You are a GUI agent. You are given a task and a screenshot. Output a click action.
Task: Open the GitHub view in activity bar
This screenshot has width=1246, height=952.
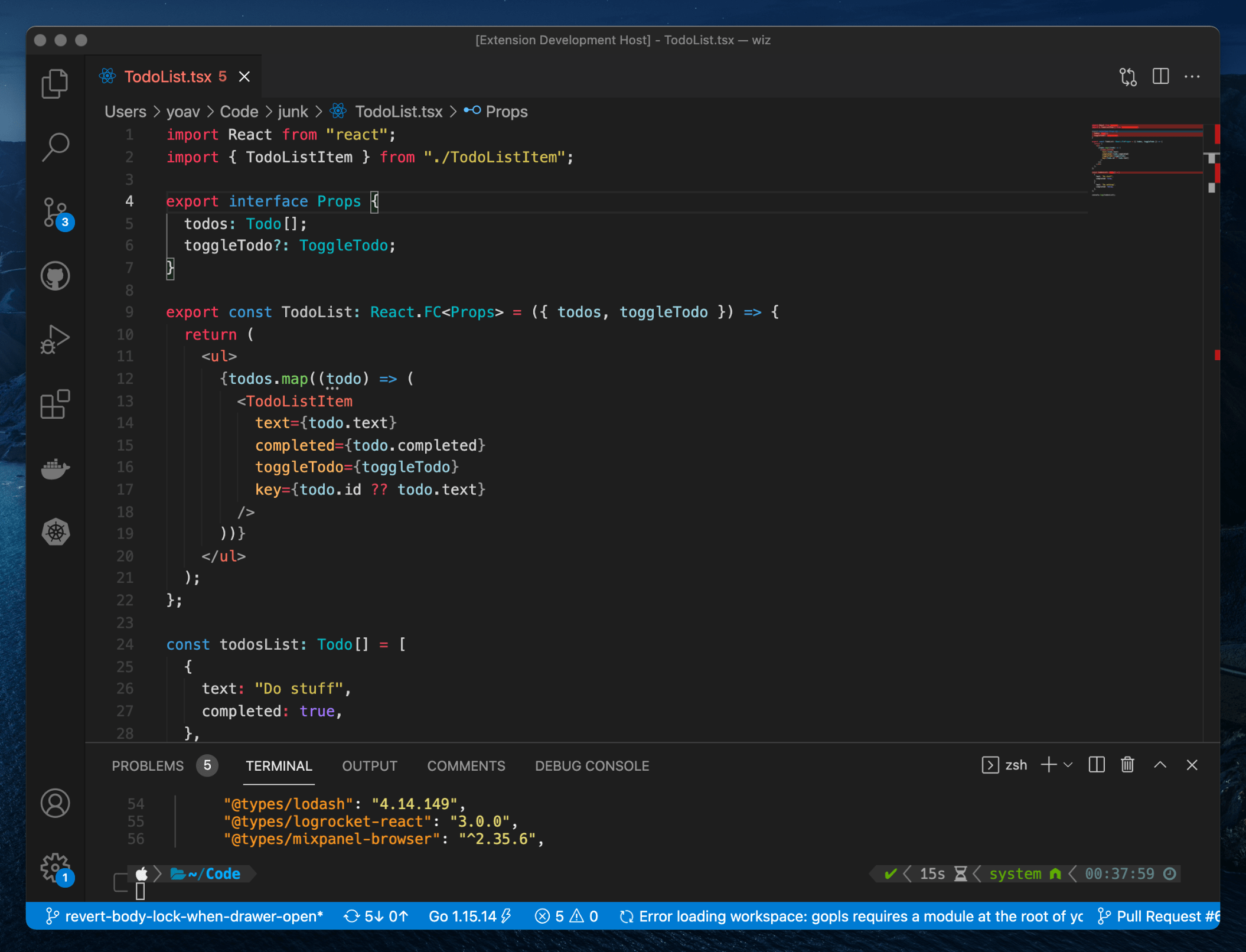(x=55, y=276)
